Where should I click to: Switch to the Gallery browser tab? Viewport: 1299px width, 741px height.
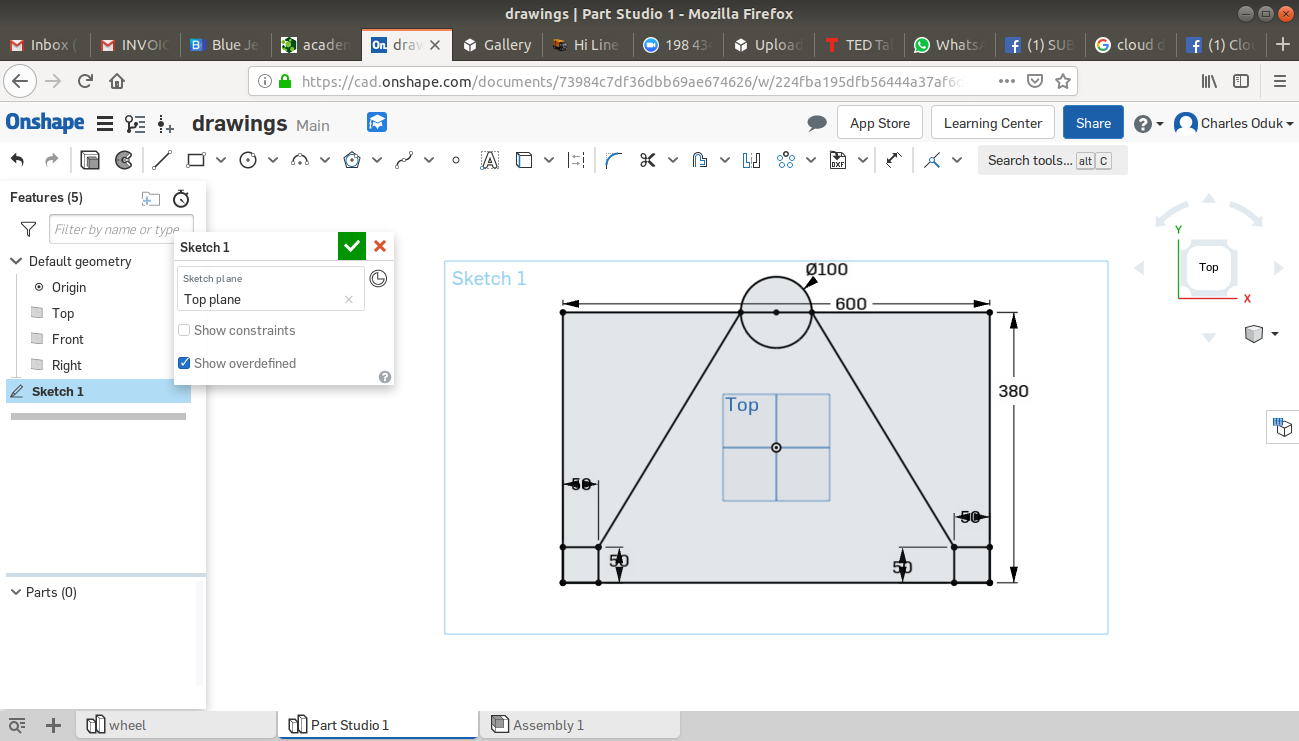click(497, 45)
